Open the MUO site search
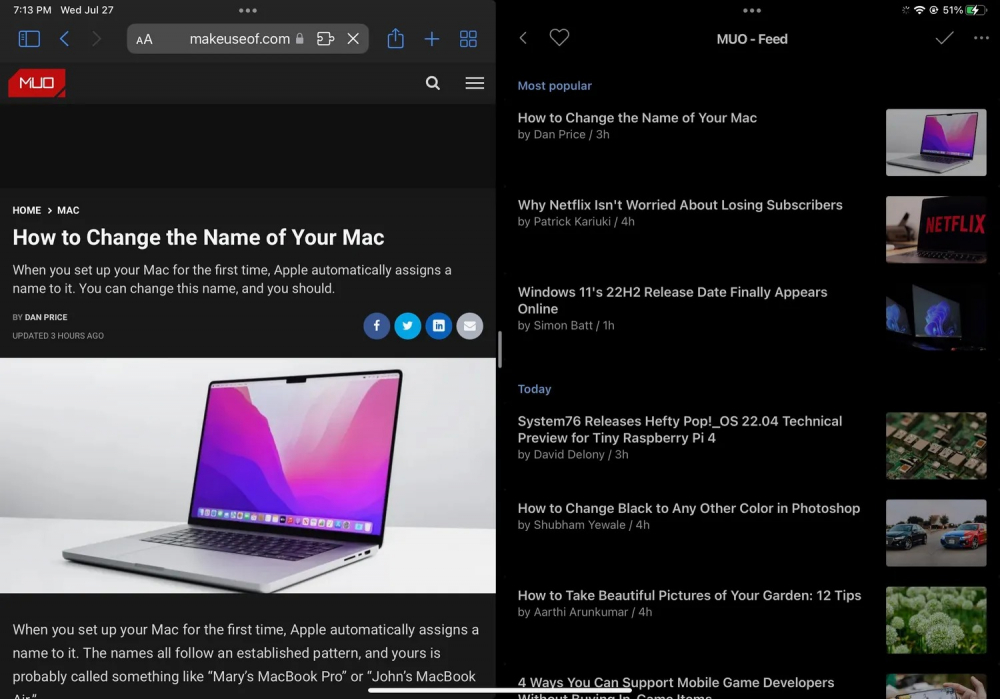 tap(433, 83)
